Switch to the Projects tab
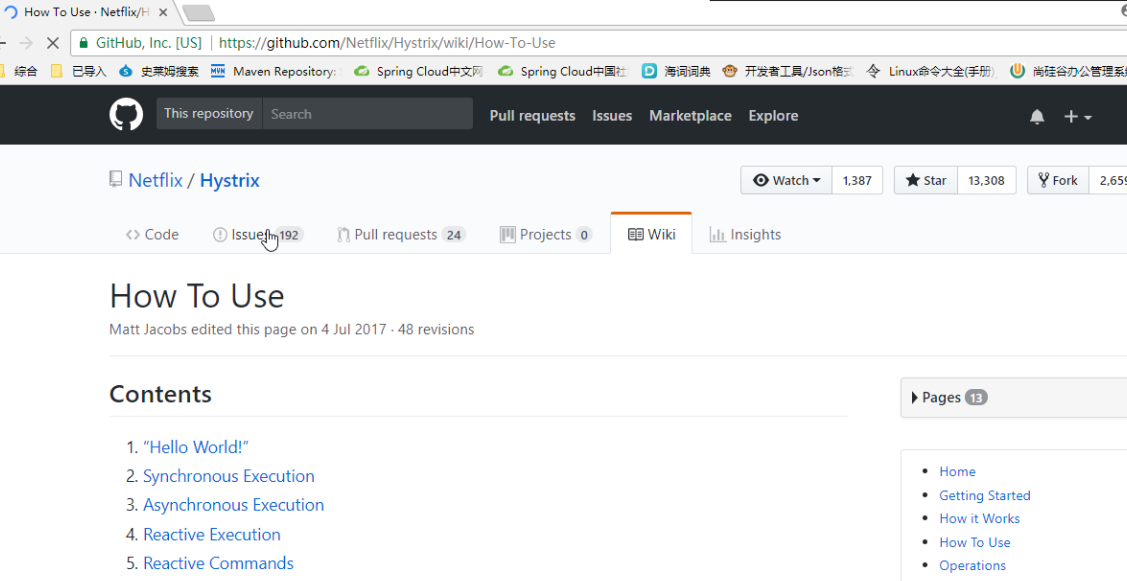 point(546,234)
